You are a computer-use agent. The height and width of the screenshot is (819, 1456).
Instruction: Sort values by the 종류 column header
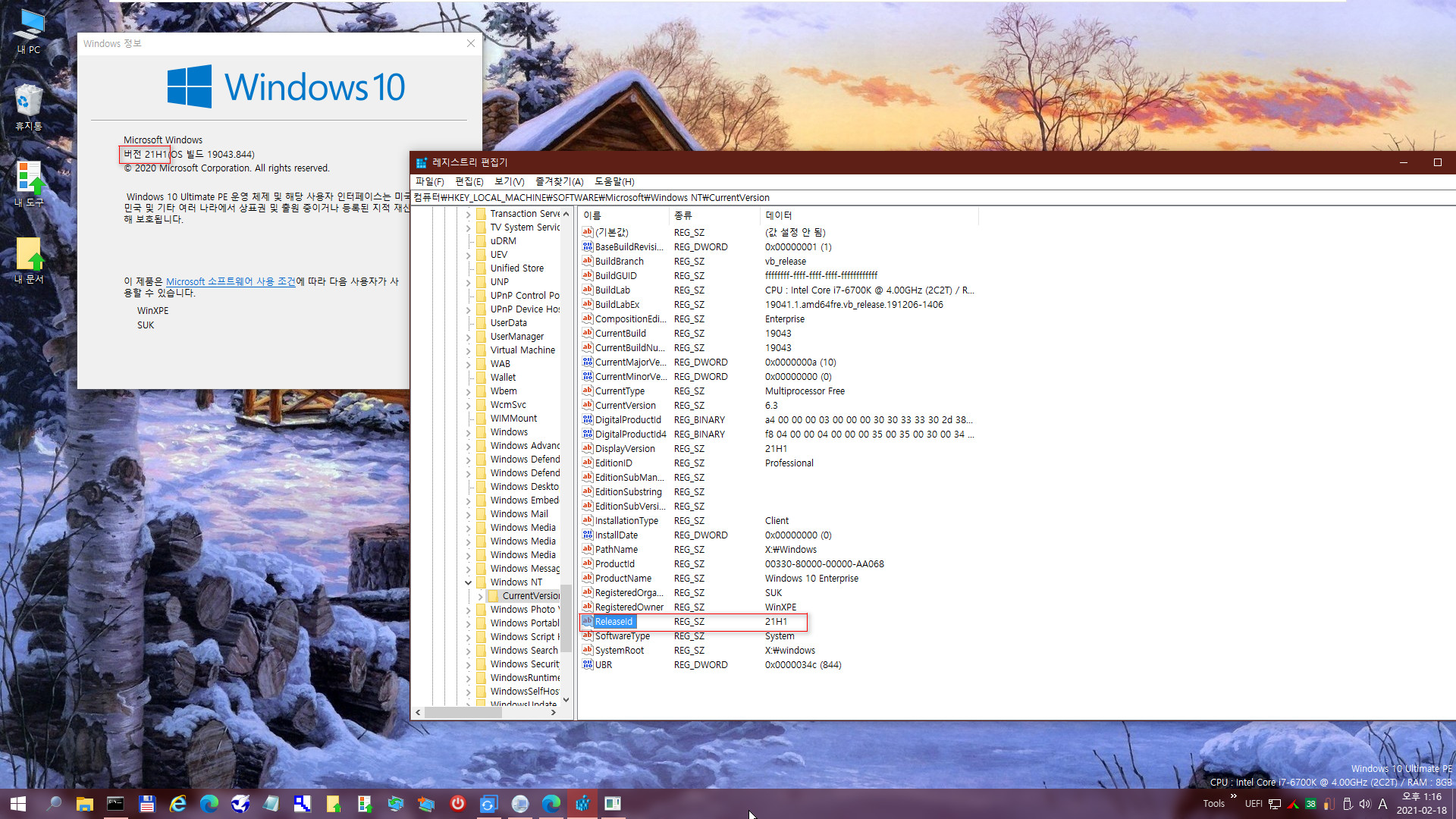[x=715, y=215]
